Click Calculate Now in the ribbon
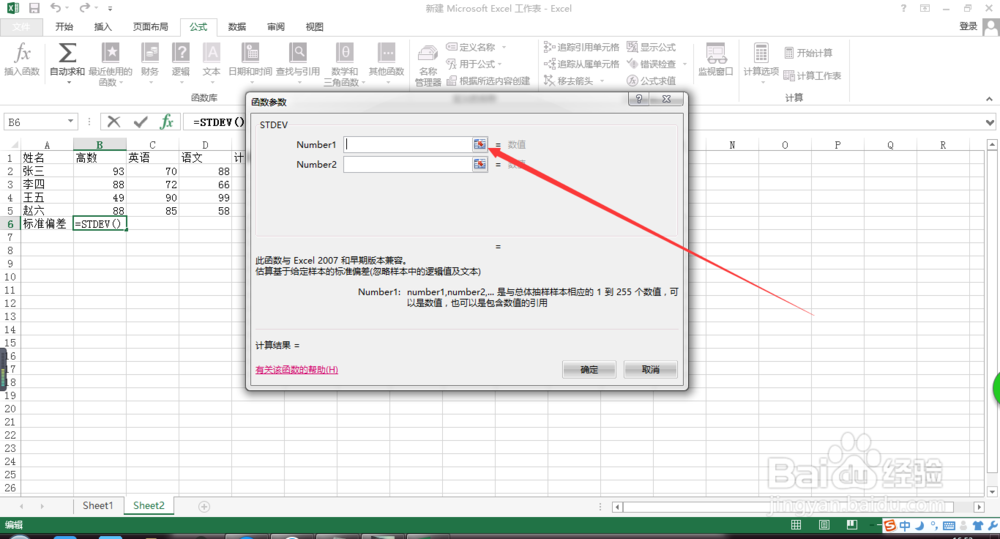1000x539 pixels. [808, 53]
